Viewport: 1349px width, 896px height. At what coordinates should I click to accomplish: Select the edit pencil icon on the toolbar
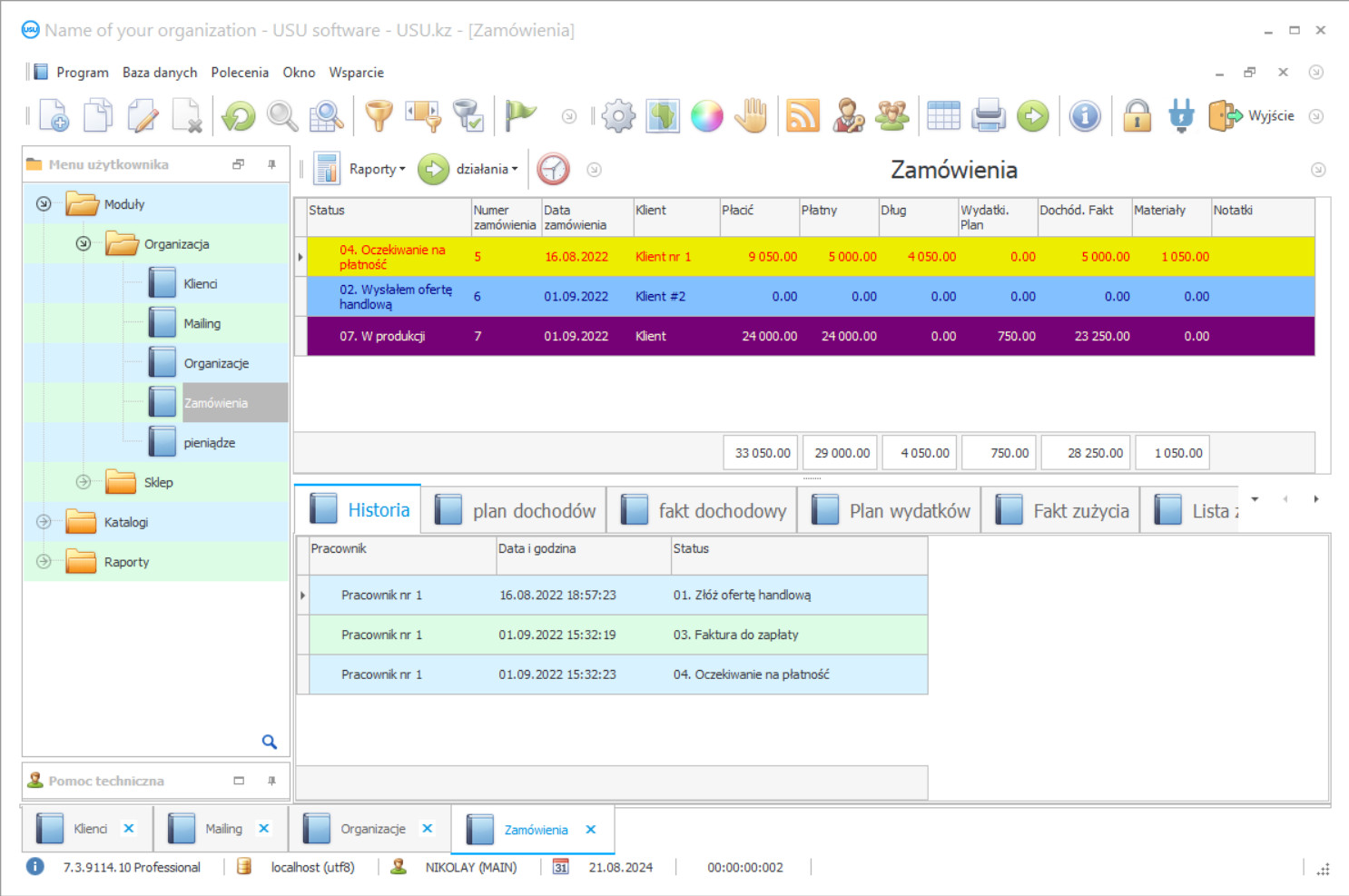point(143,115)
